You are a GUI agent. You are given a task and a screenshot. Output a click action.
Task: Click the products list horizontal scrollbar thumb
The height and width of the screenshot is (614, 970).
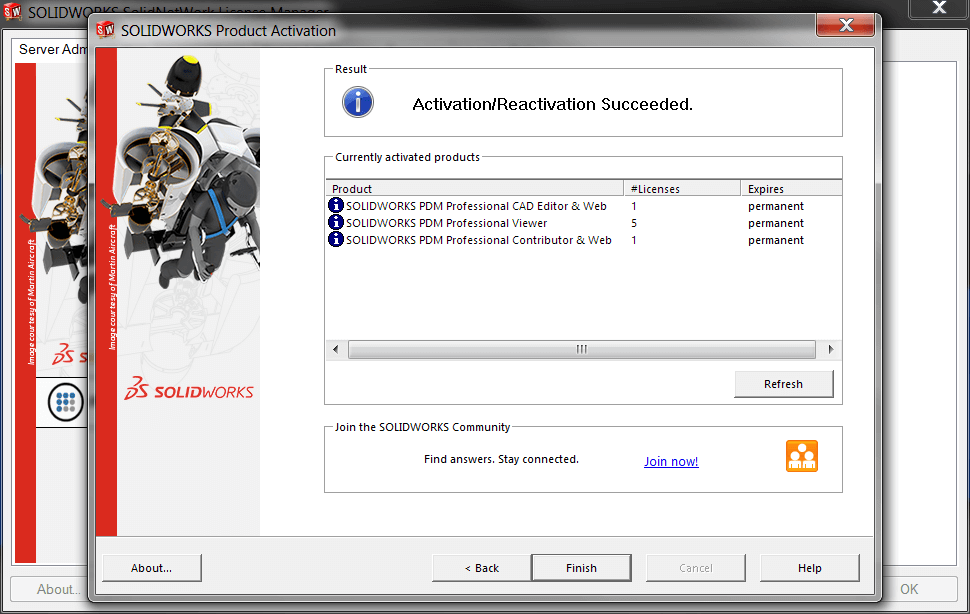[x=582, y=349]
